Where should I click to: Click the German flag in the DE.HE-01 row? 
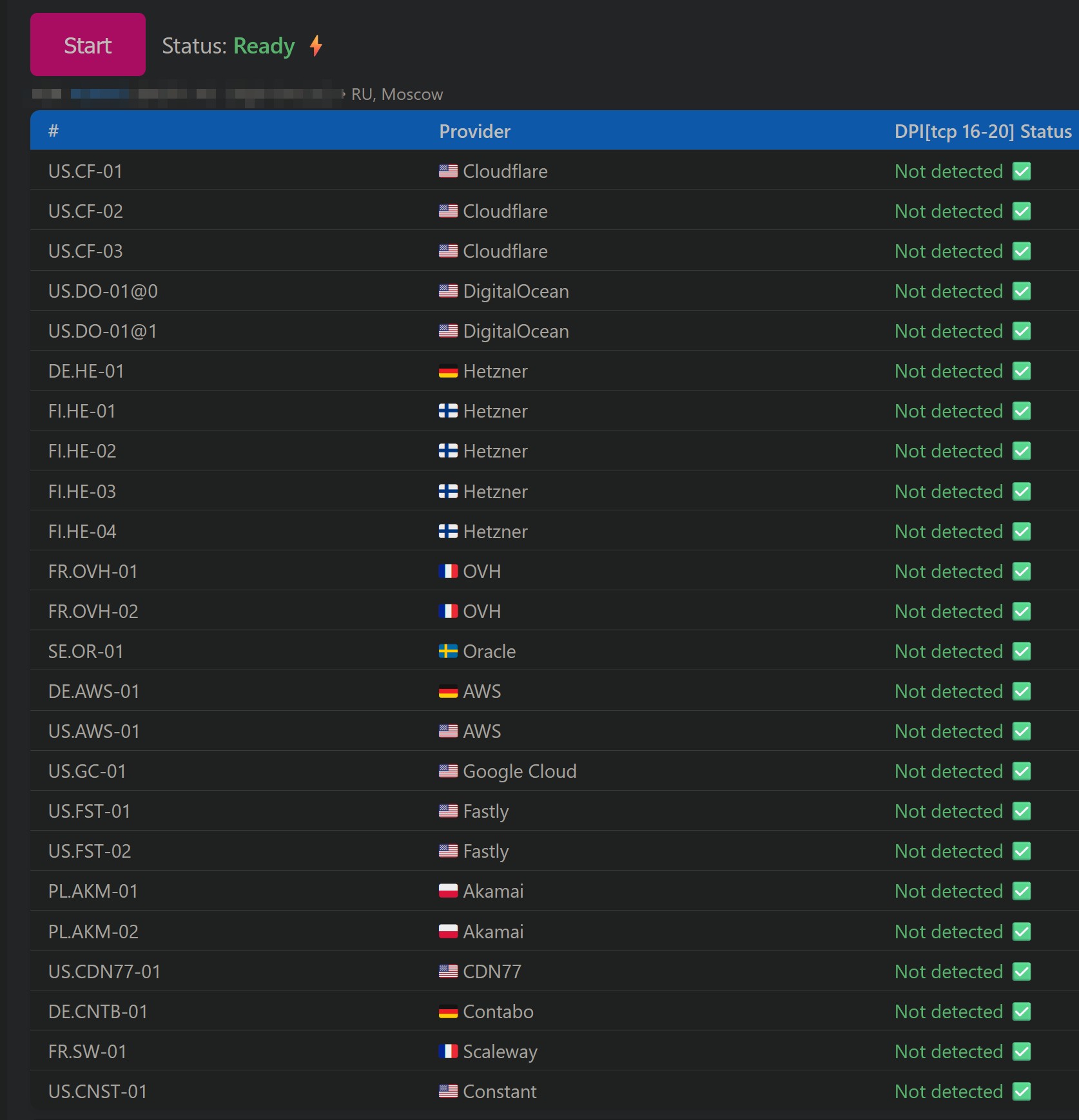[x=448, y=371]
